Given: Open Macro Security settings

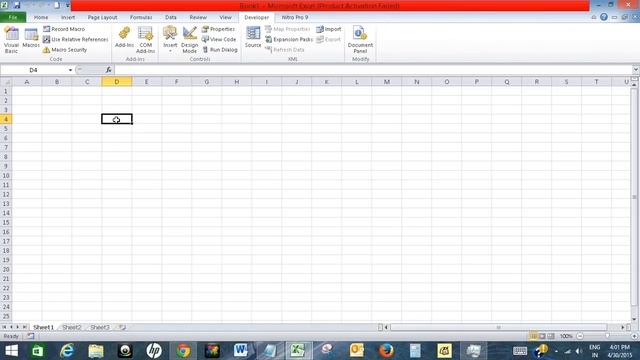Looking at the screenshot, I should coord(65,49).
